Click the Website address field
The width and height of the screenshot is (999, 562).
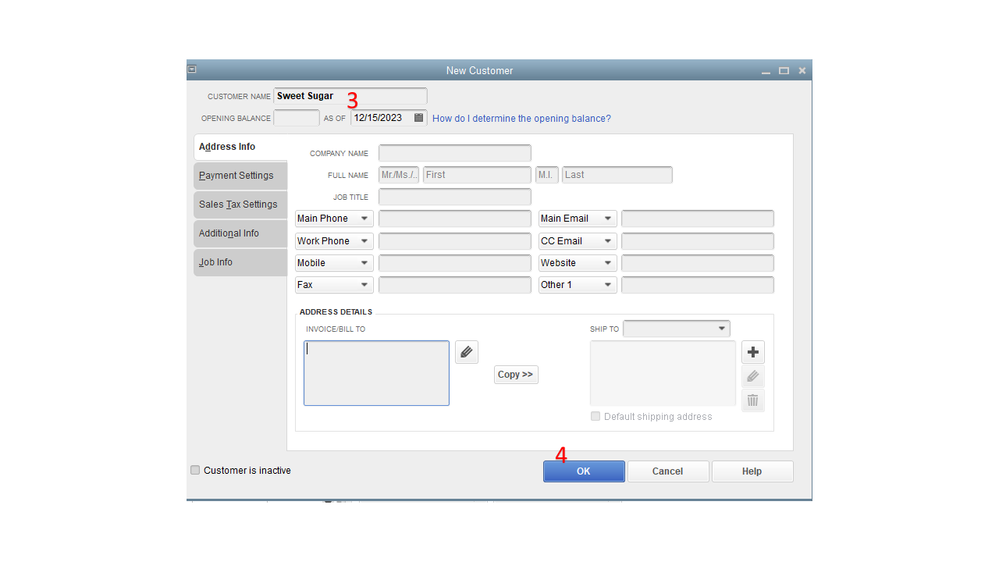click(x=698, y=263)
